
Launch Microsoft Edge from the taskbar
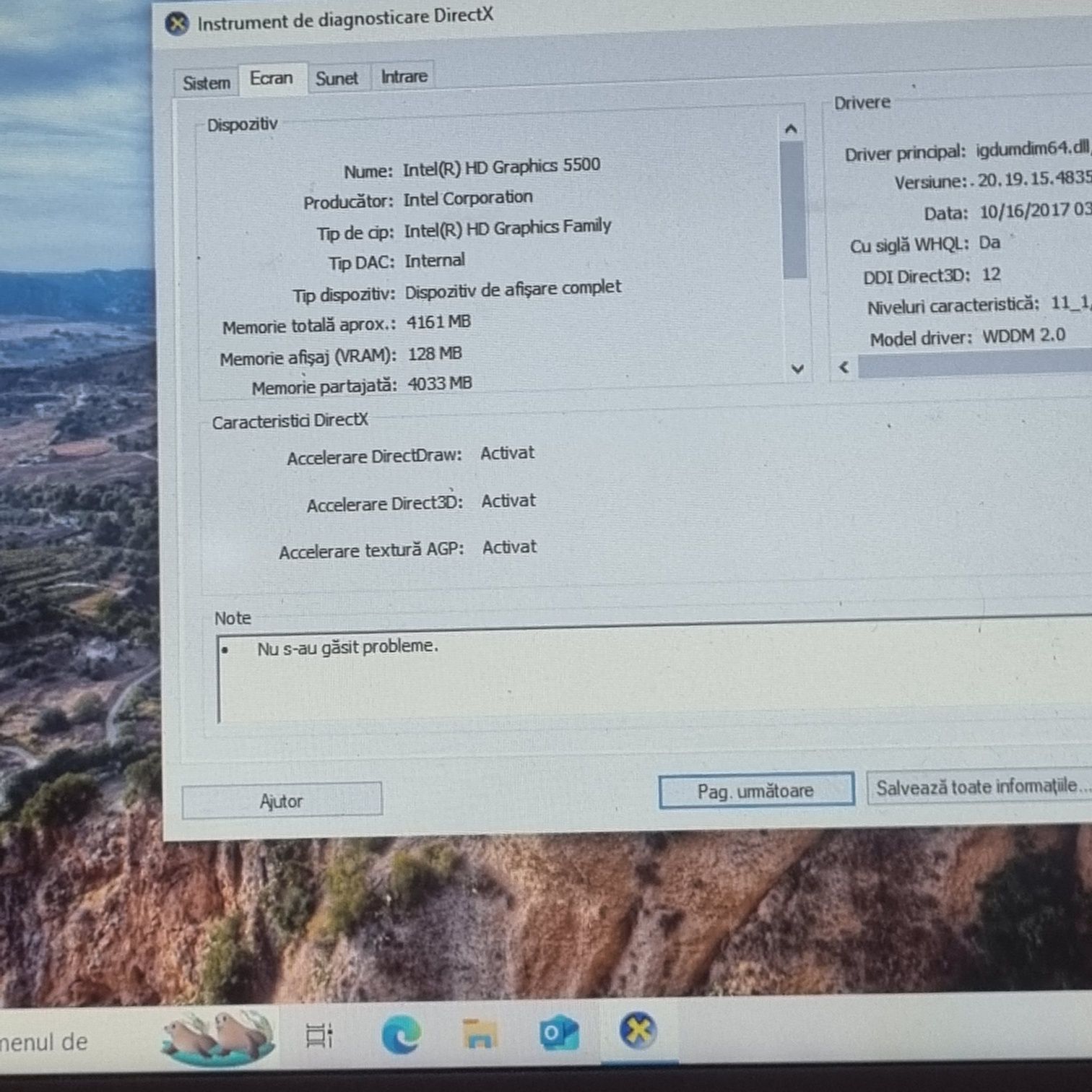[x=401, y=1036]
